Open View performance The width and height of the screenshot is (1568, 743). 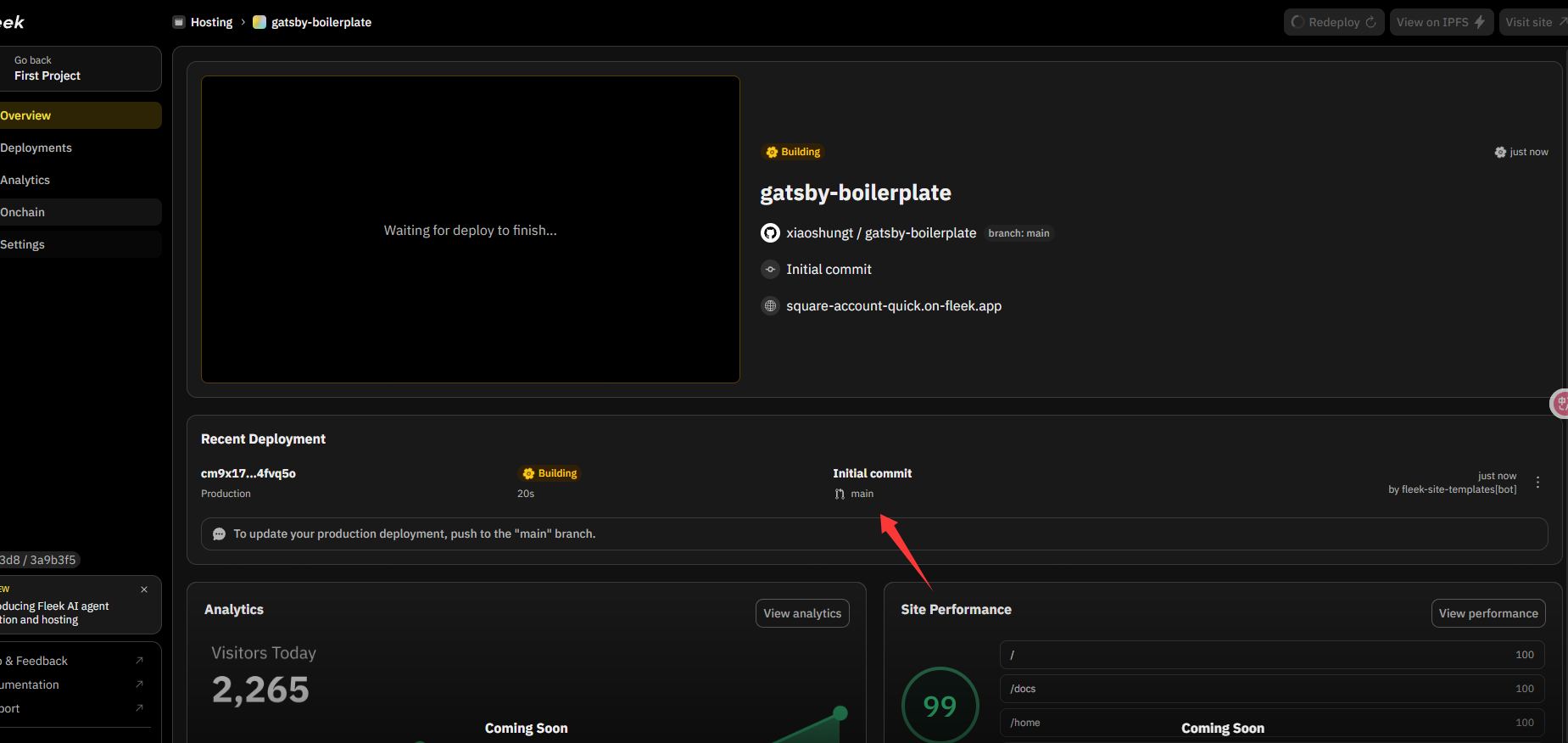1487,613
